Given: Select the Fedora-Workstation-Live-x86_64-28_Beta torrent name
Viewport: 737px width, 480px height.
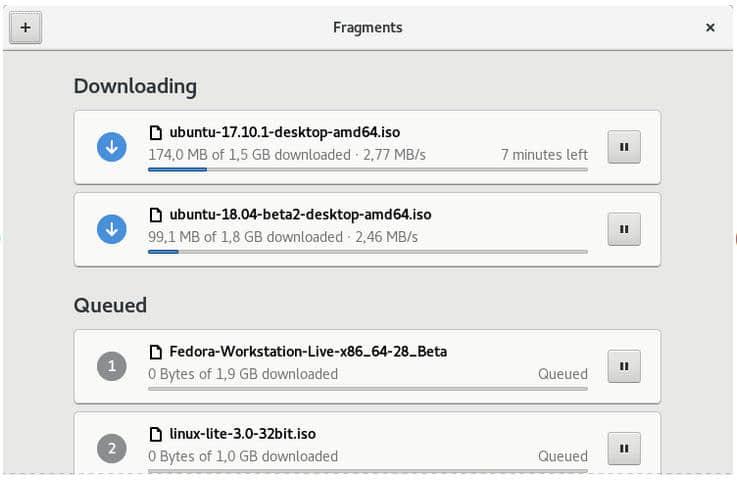Looking at the screenshot, I should 308,352.
